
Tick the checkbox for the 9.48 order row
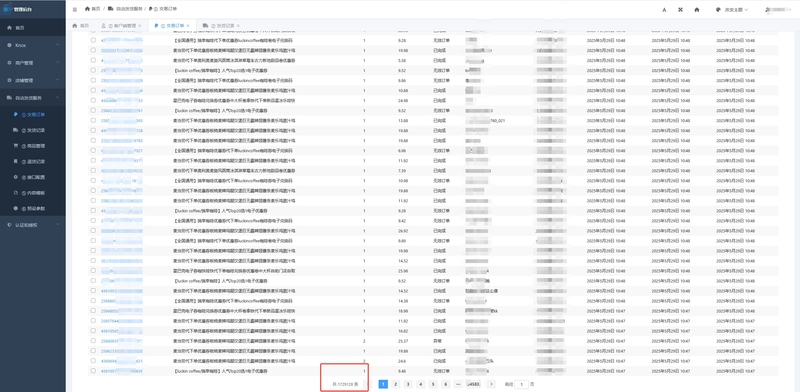pyautogui.click(x=93, y=371)
